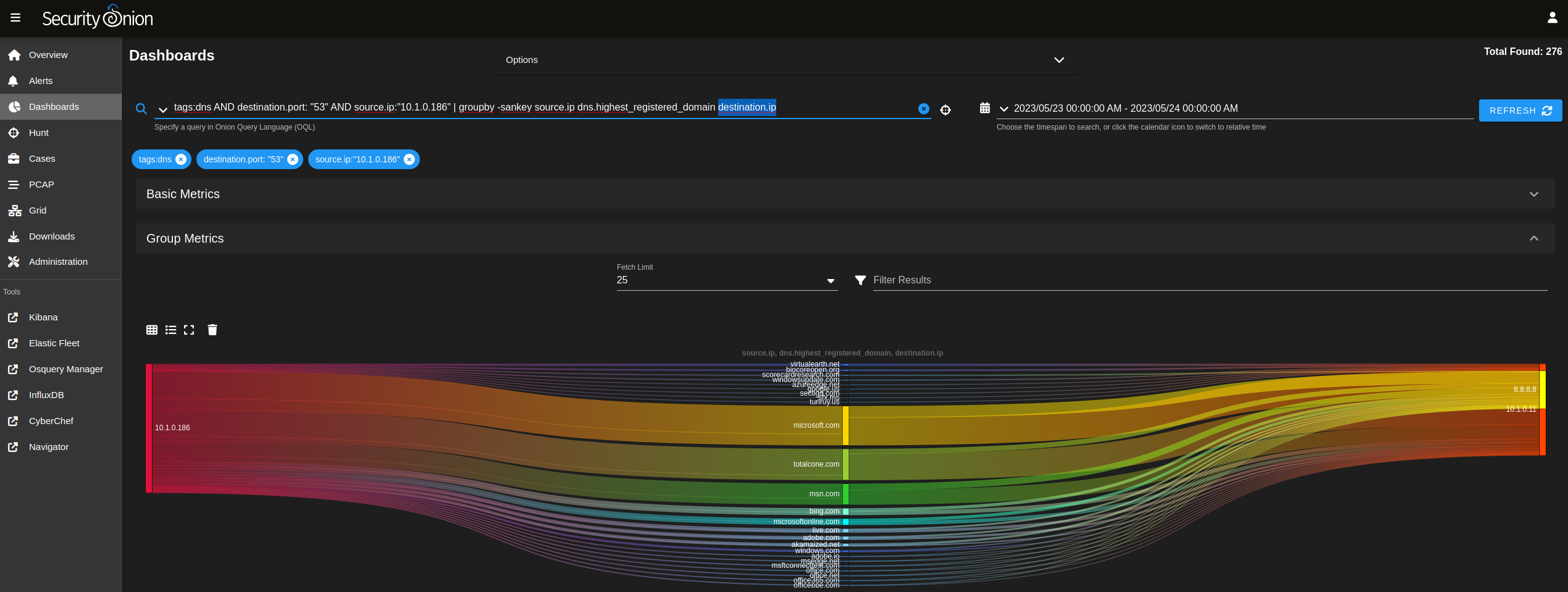Click the bing.com Sankey label
1568x592 pixels.
824,511
